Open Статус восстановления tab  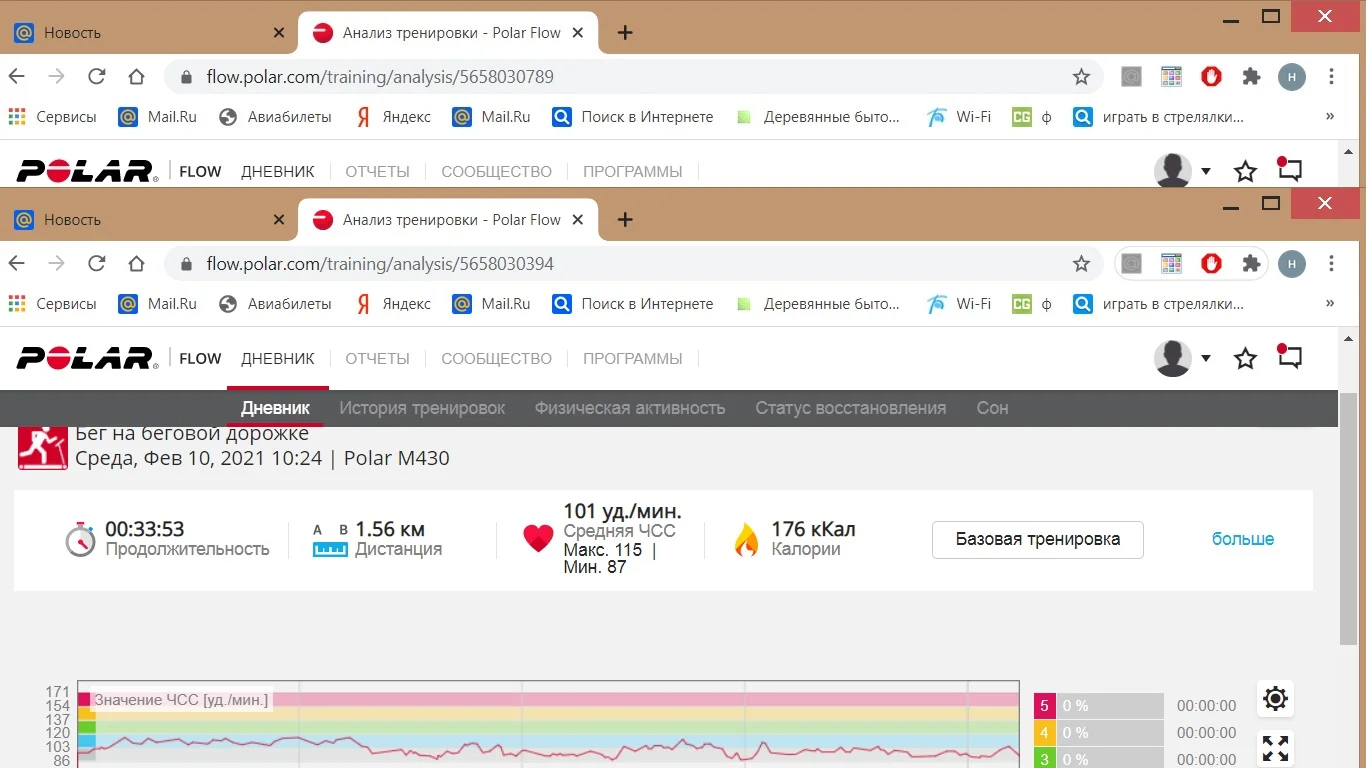click(850, 408)
